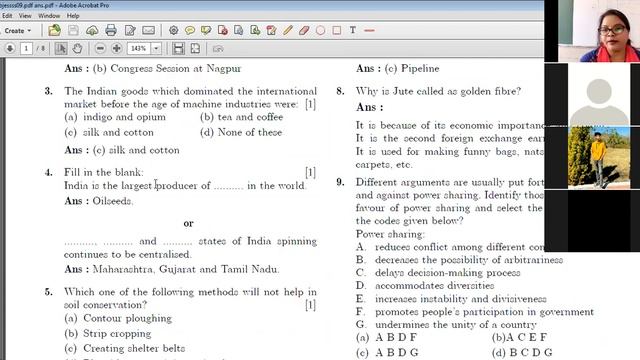Click the 143% zoom value field
The width and height of the screenshot is (640, 360).
pyautogui.click(x=139, y=49)
